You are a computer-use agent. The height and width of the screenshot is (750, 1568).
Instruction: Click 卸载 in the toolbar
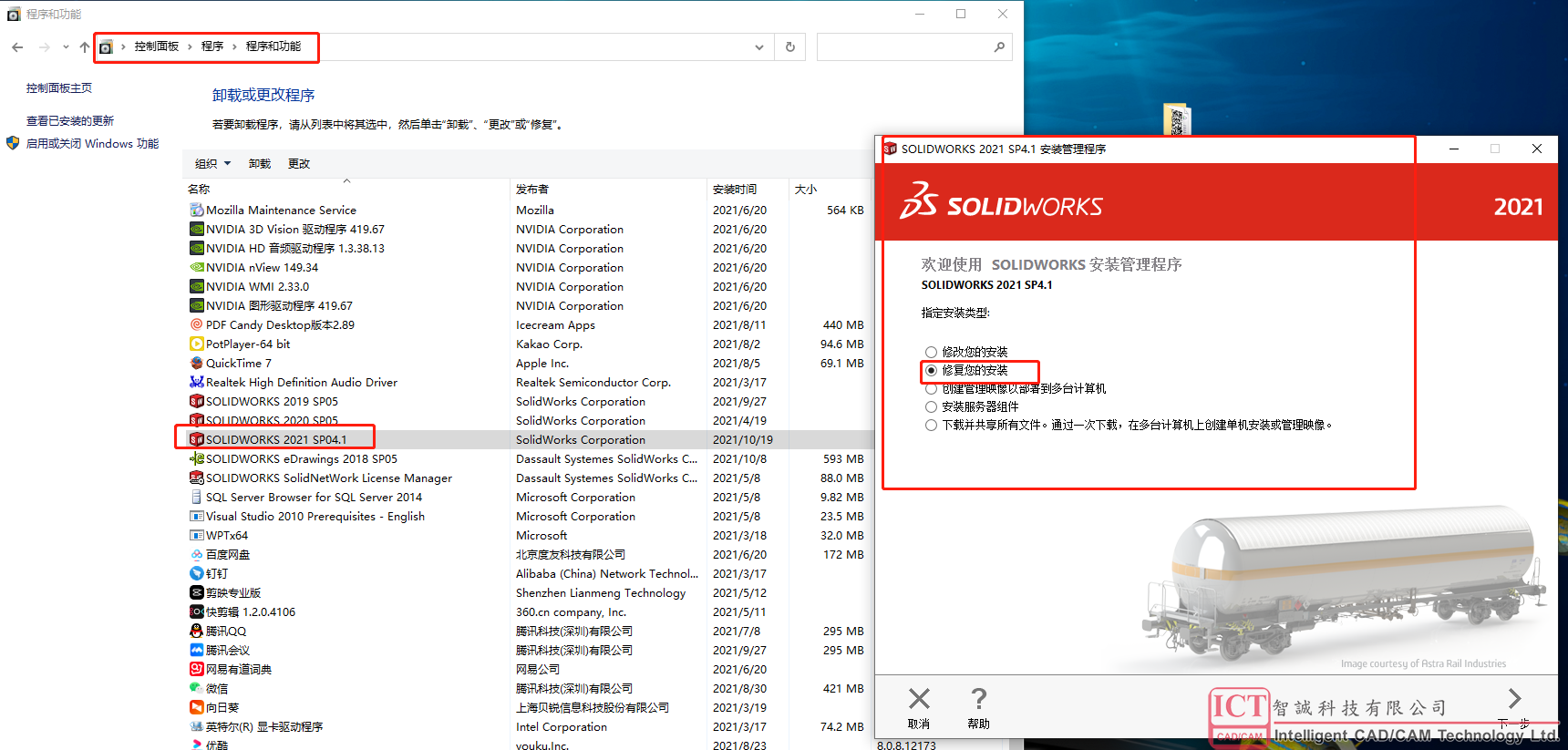click(260, 164)
